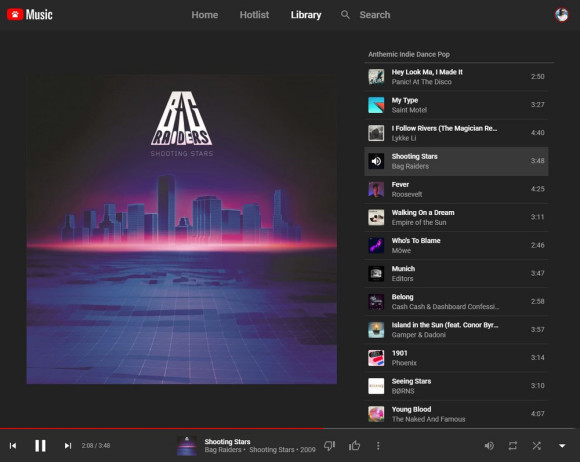Switch to the Hotlist tab
Screen dimensions: 580x462
point(254,15)
